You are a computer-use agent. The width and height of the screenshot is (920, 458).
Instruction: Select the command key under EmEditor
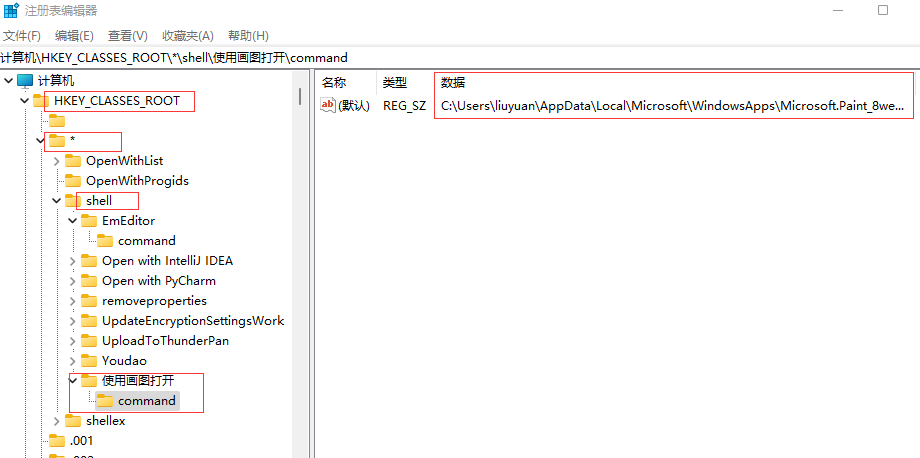point(147,240)
